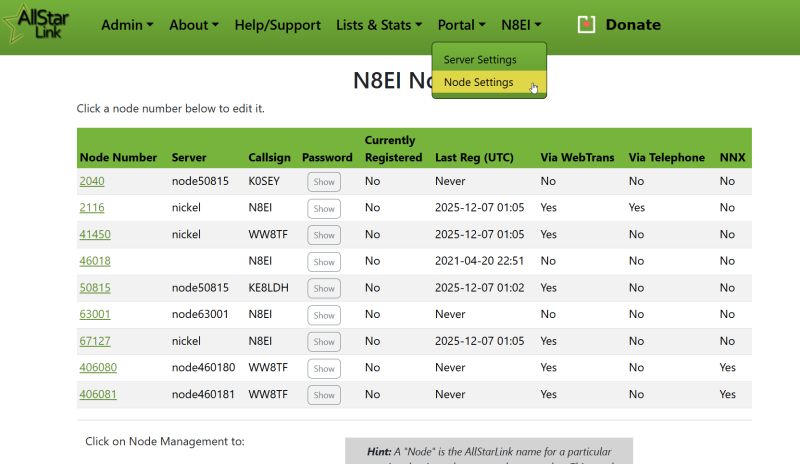Click callsign K0SEY cell

[x=264, y=181]
